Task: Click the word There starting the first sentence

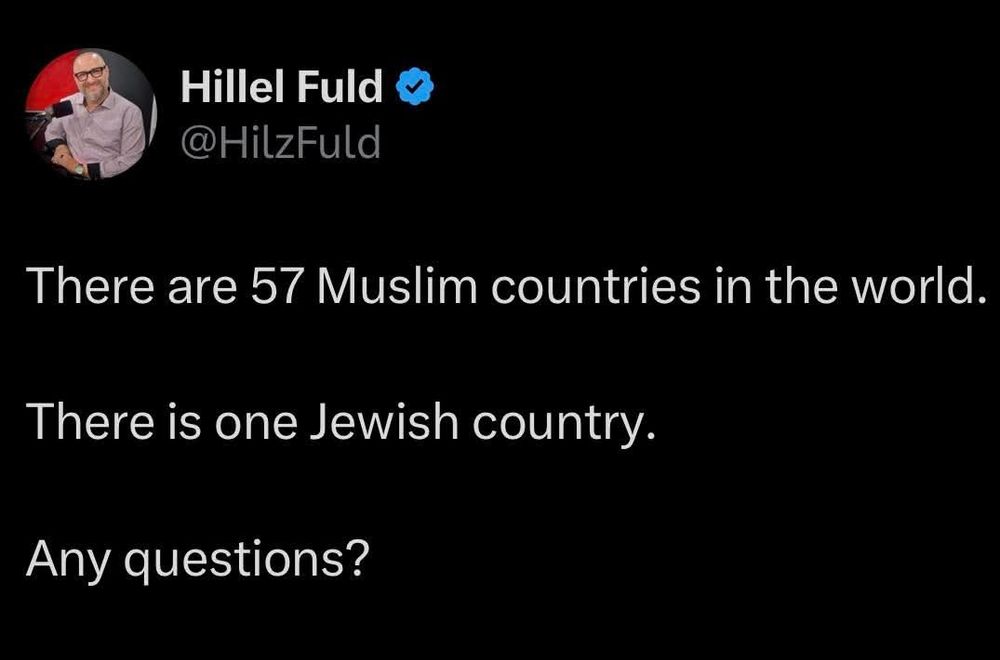Action: pos(91,286)
